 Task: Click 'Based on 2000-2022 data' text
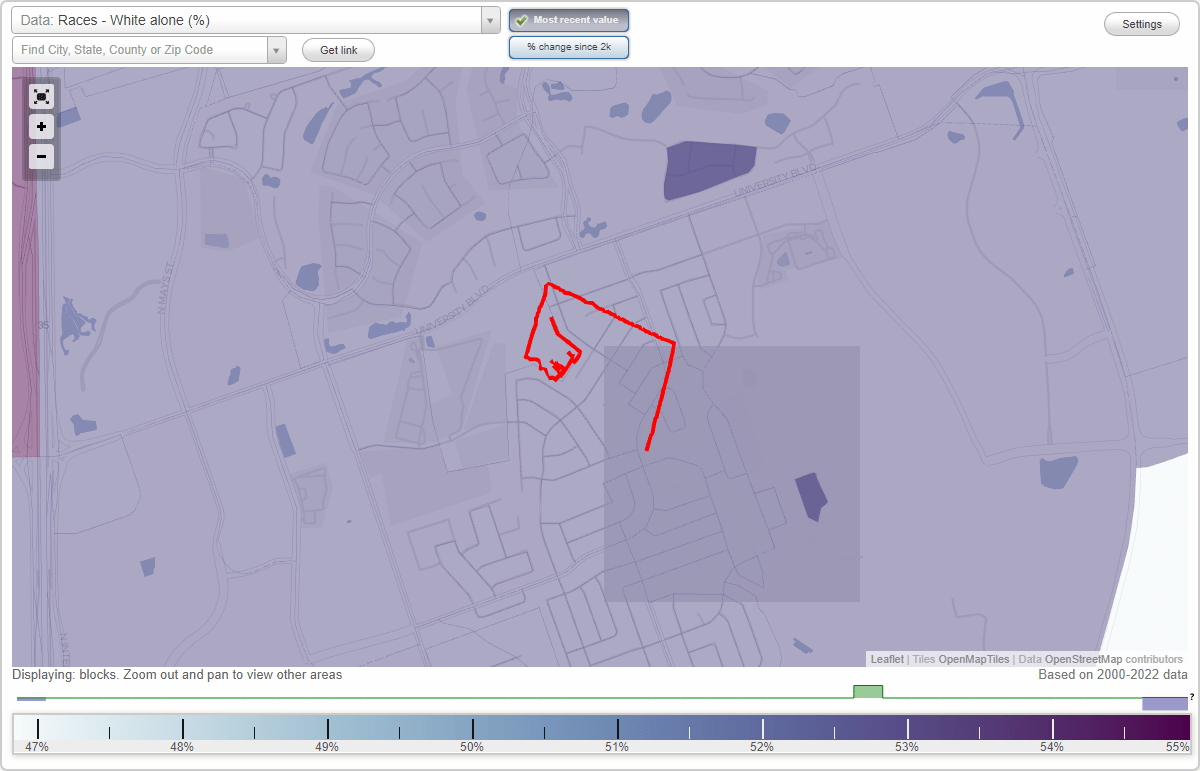pos(1113,675)
